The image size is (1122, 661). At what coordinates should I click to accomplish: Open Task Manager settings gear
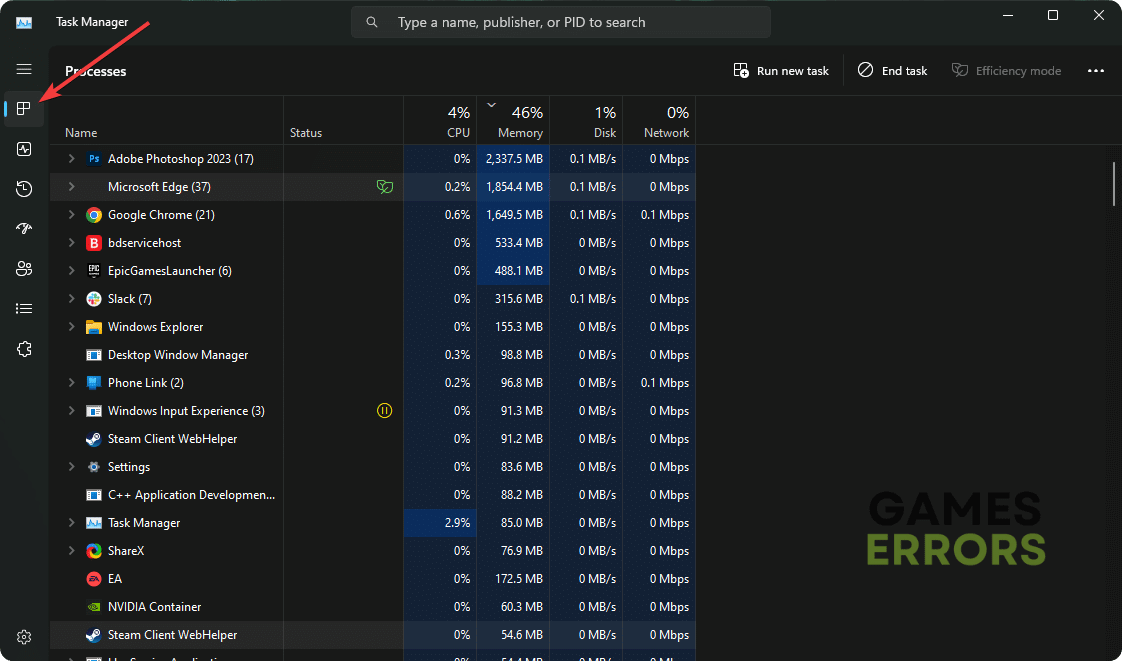(24, 637)
